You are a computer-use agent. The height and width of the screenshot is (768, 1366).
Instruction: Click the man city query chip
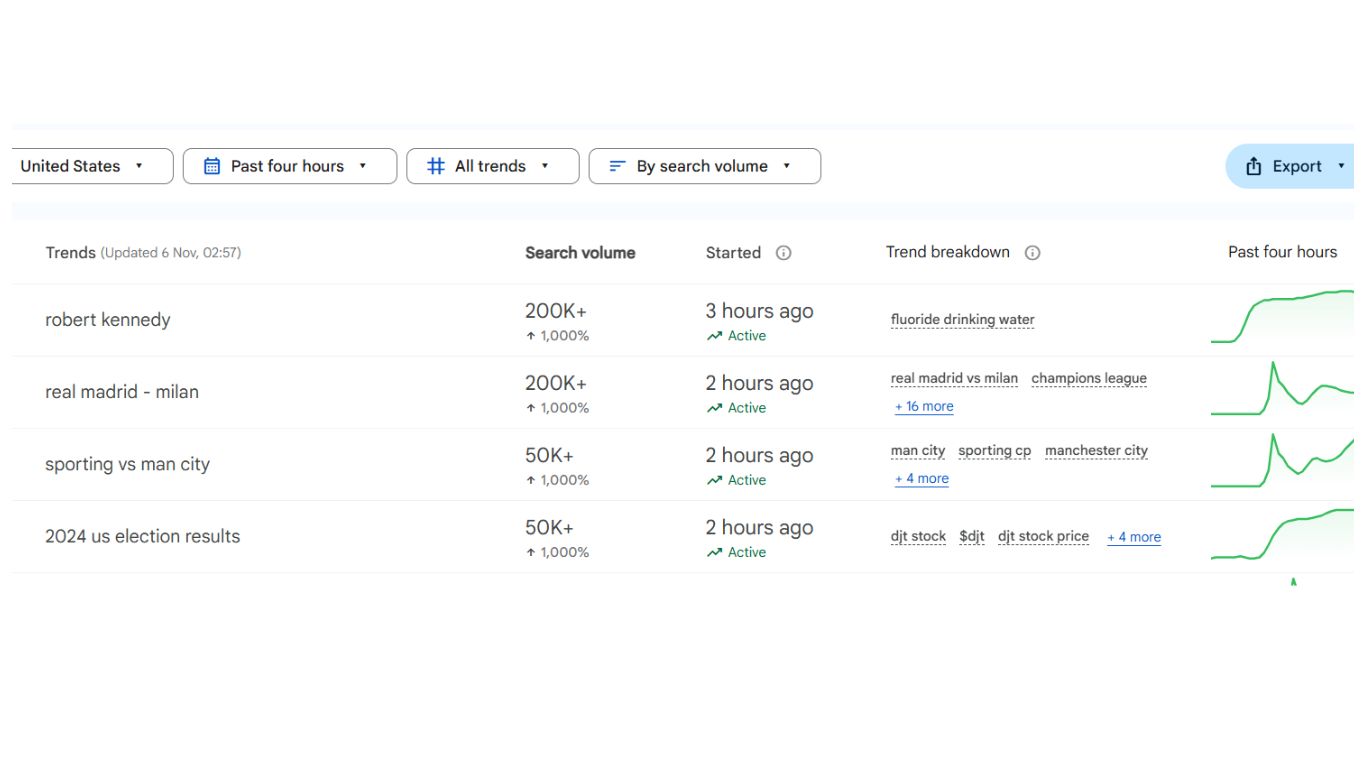(x=918, y=451)
